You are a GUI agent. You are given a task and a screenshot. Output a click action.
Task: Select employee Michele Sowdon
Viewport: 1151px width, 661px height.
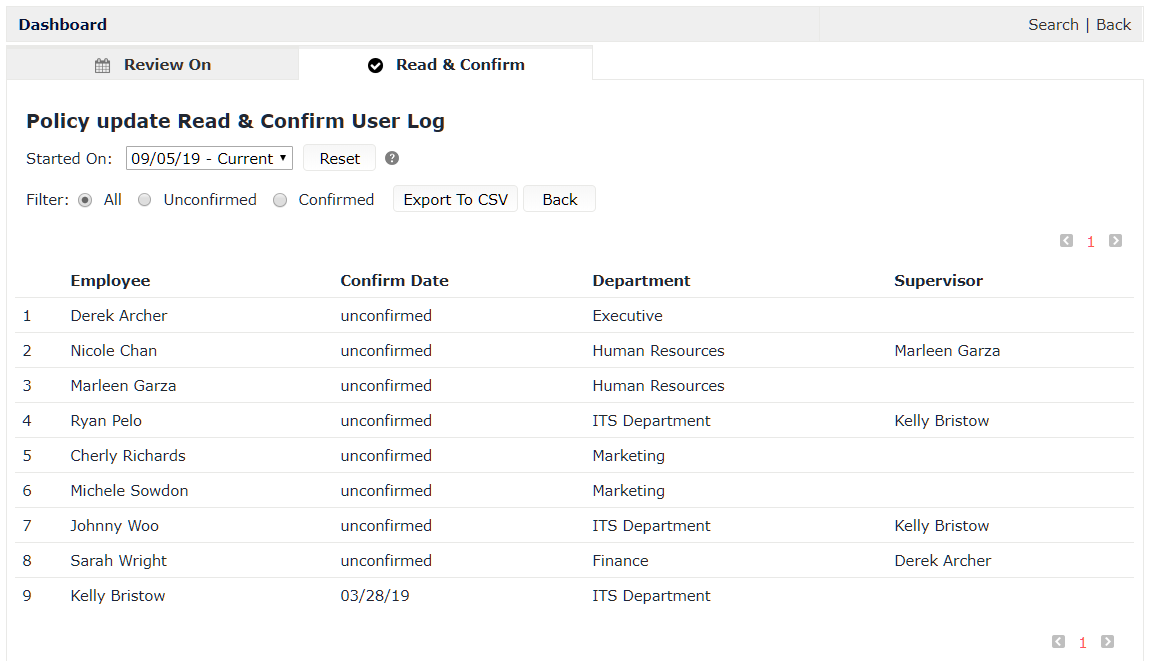[129, 491]
